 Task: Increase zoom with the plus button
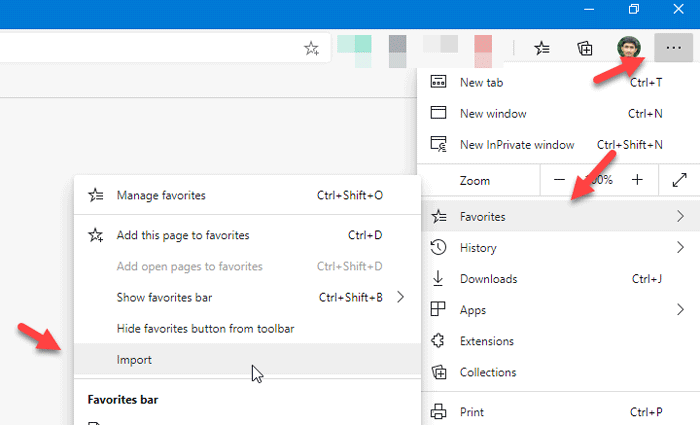click(x=637, y=180)
